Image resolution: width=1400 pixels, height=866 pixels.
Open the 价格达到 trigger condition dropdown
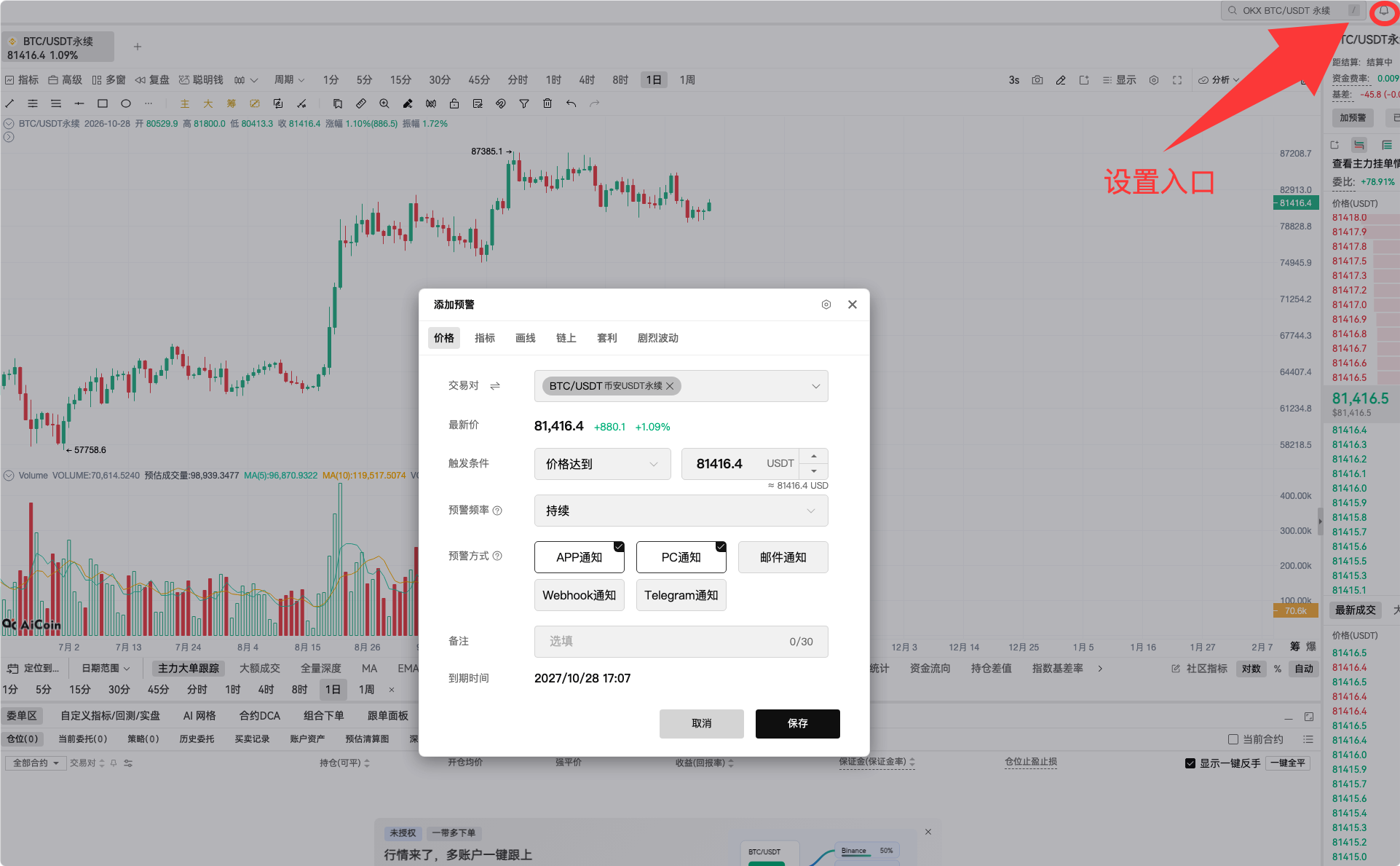[603, 464]
